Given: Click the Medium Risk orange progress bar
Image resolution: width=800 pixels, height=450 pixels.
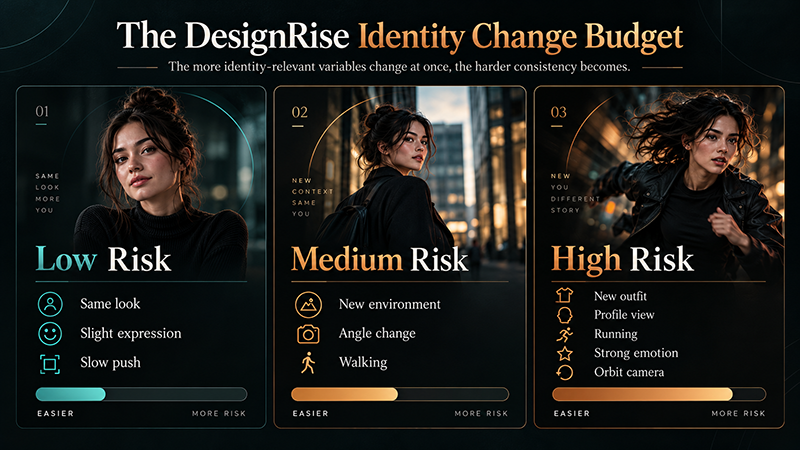Looking at the screenshot, I should (x=400, y=394).
